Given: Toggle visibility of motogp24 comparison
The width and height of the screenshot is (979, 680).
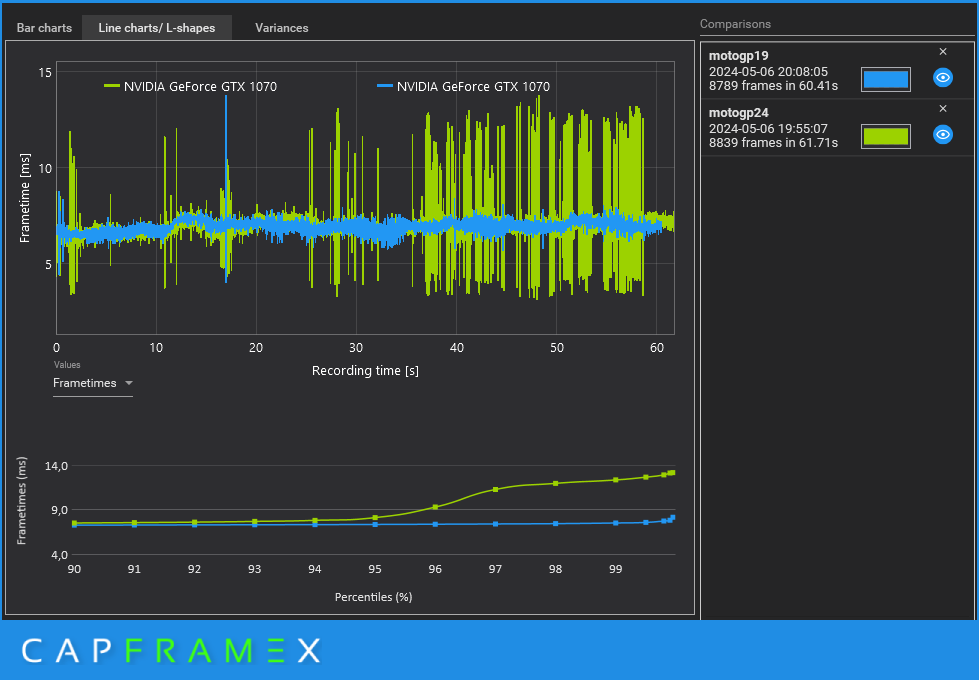Looking at the screenshot, I should (x=942, y=135).
